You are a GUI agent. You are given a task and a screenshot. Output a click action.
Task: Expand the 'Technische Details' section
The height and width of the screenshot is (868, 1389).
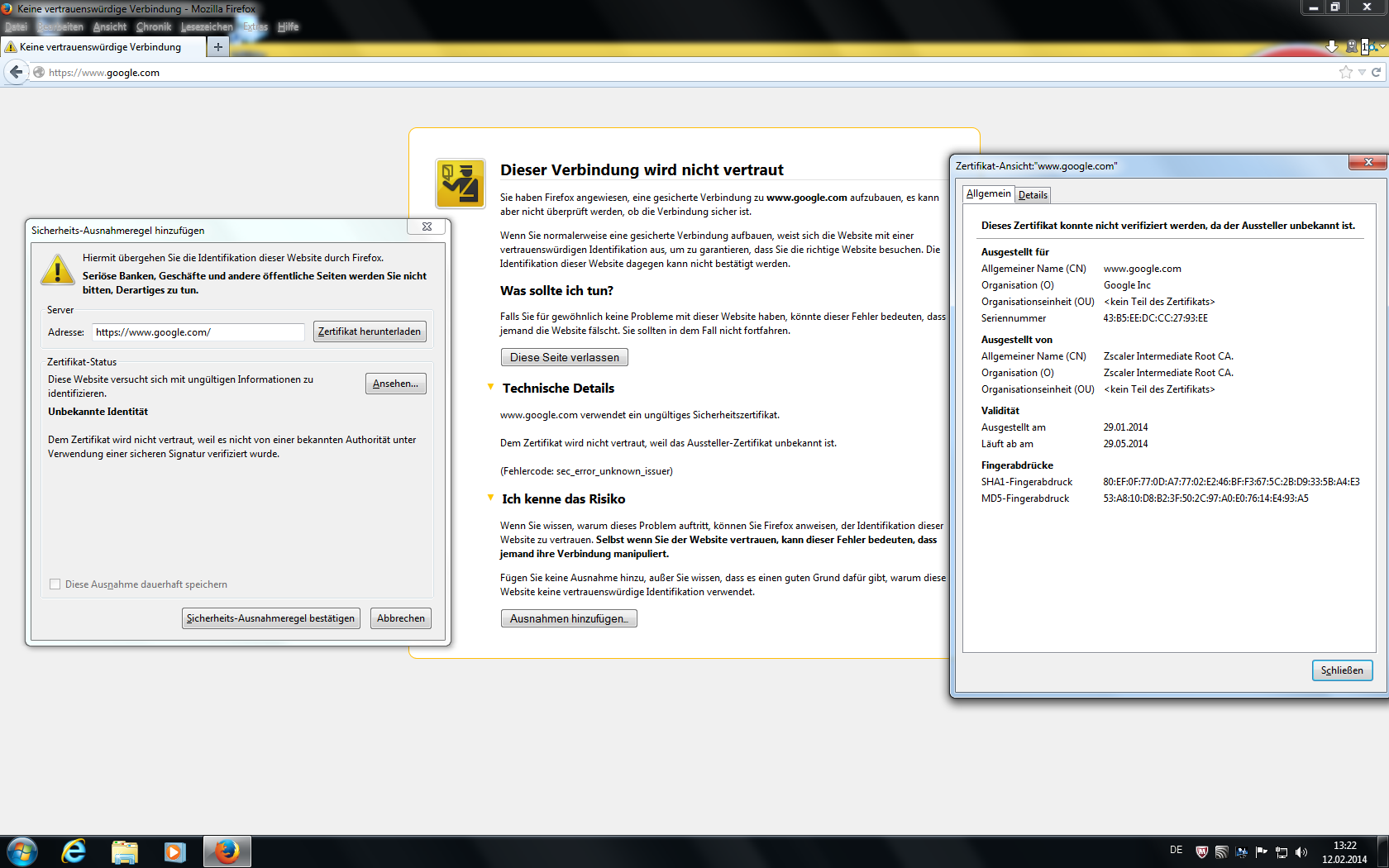point(490,388)
